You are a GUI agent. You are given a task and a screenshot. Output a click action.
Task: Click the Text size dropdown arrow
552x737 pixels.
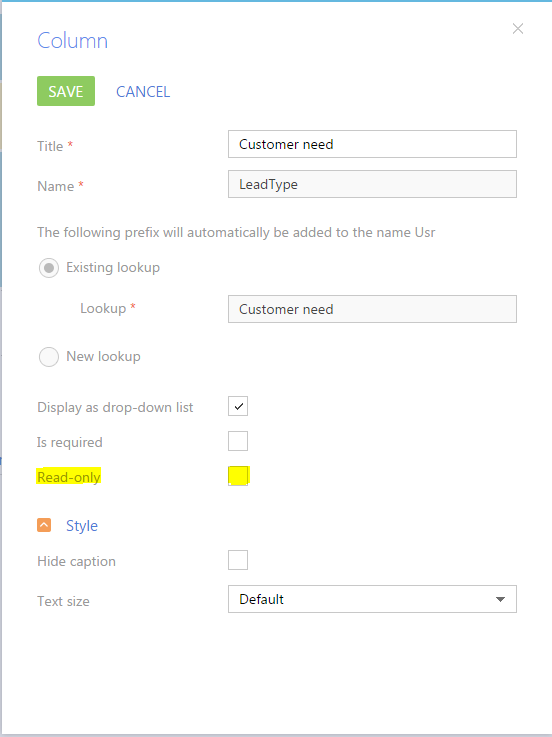pyautogui.click(x=500, y=599)
